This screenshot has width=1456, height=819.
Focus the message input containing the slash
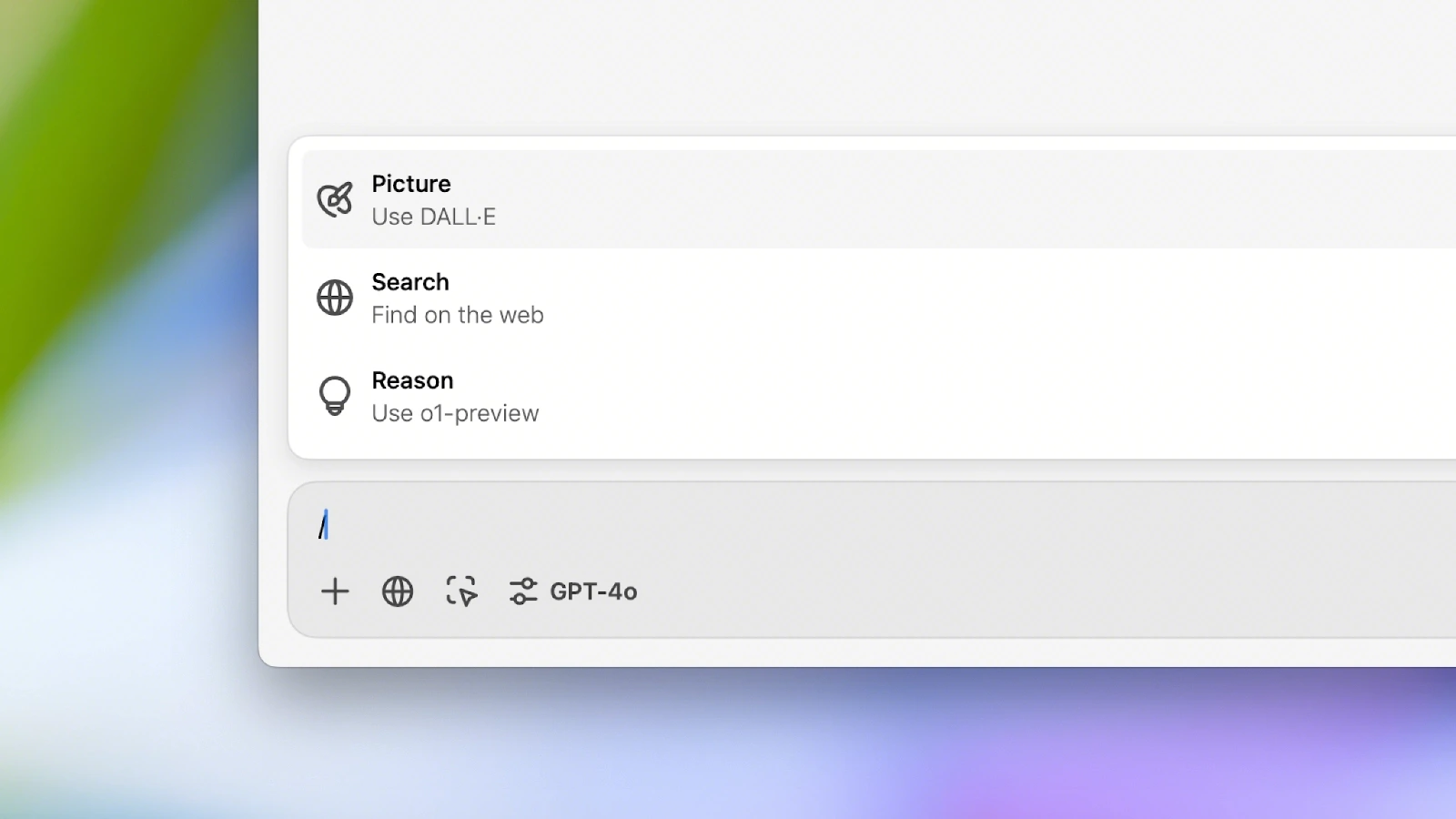click(819, 526)
